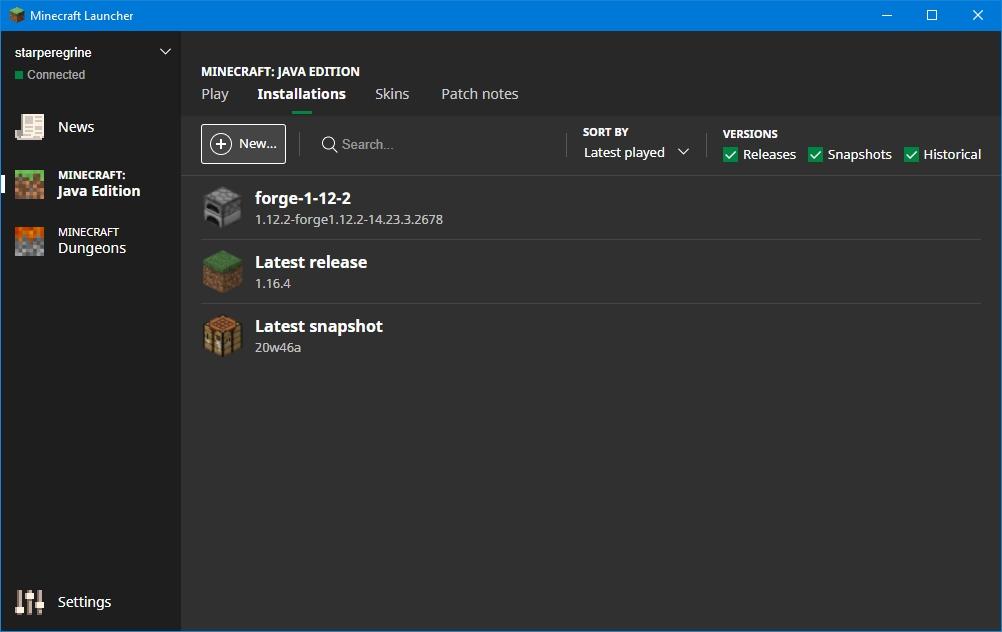Uncheck the Historical versions checkbox
Image resolution: width=1002 pixels, height=632 pixels.
(911, 155)
